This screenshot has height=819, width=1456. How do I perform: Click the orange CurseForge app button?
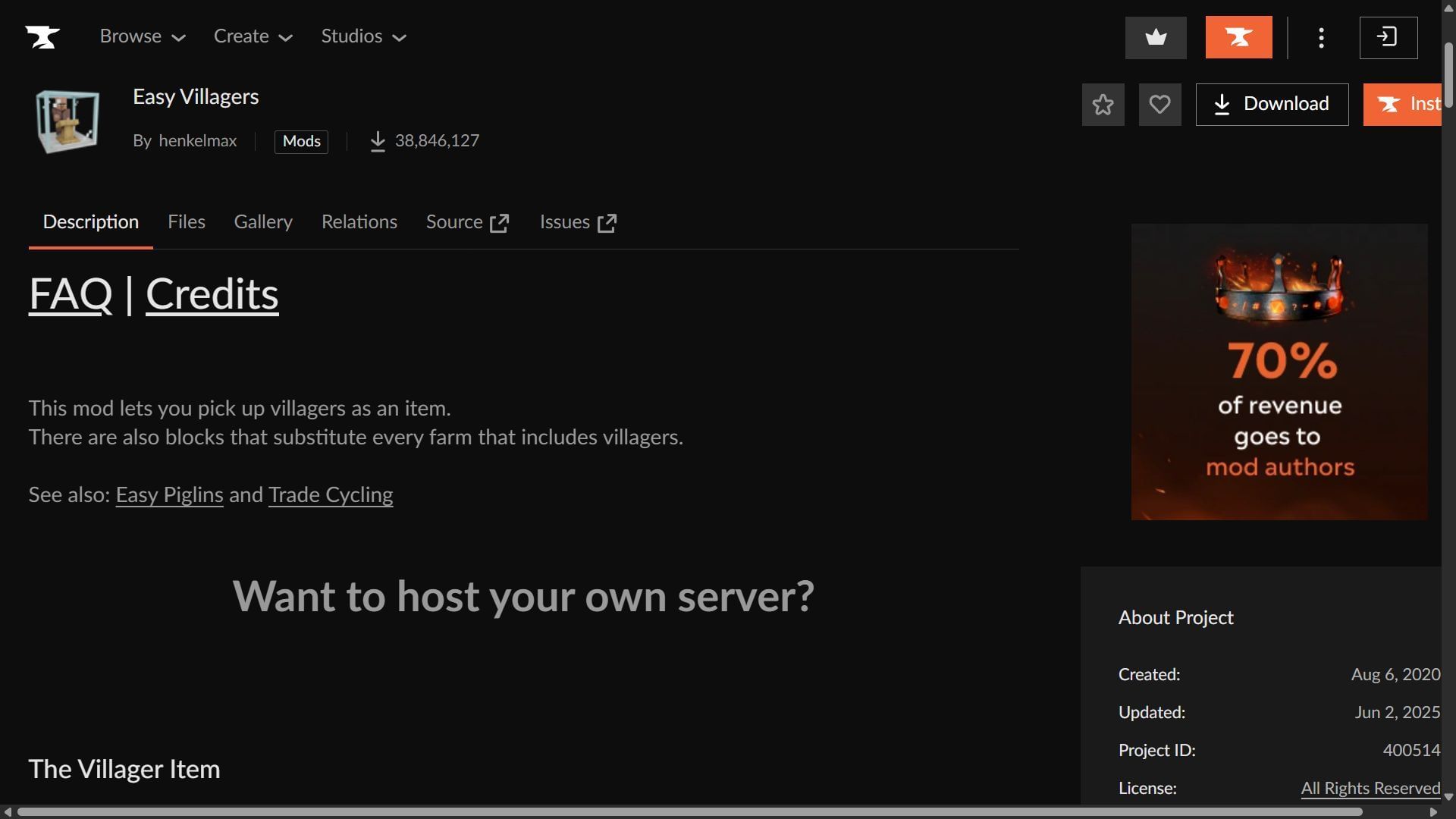click(1238, 37)
